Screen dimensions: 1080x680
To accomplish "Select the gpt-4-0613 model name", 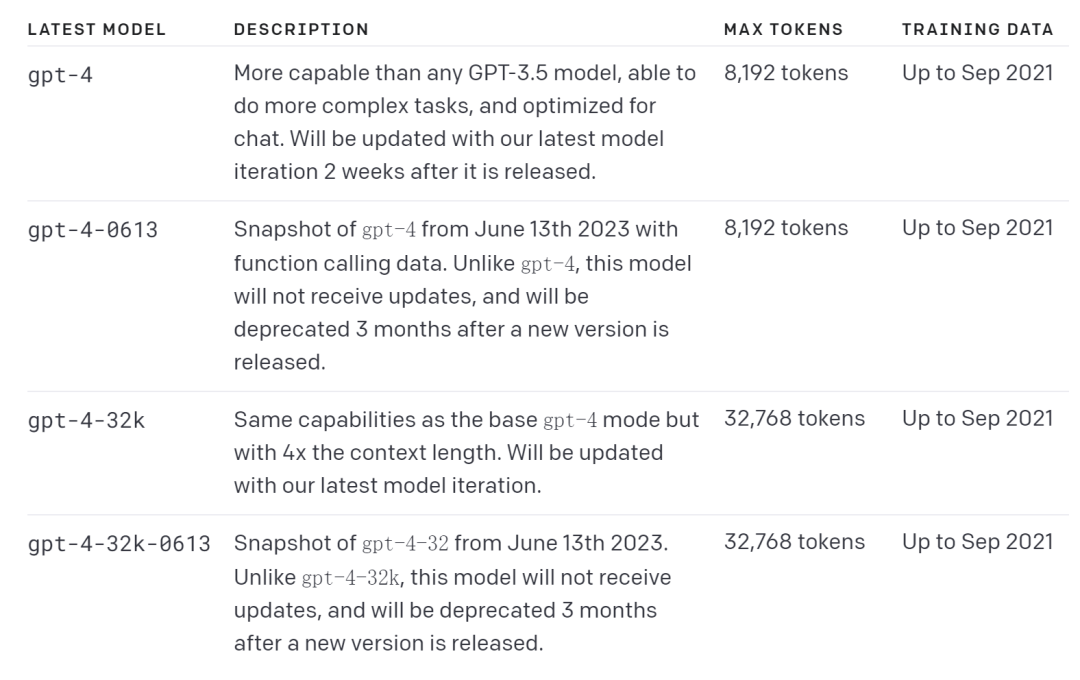I will 93,229.
